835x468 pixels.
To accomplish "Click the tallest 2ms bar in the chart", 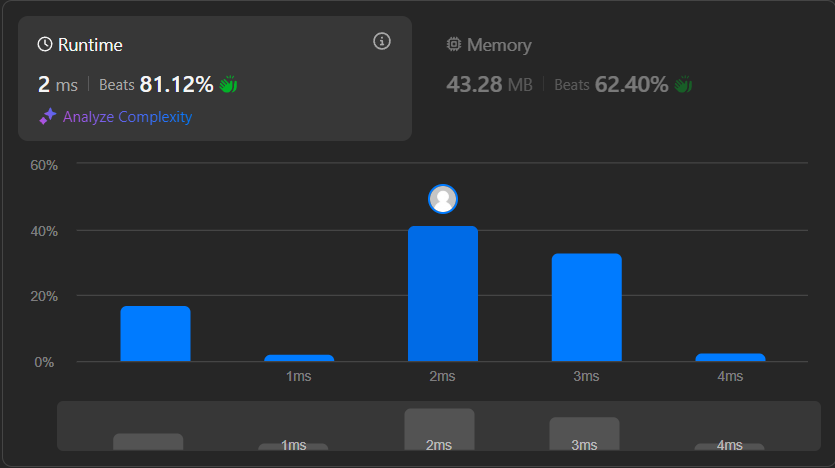I will click(442, 294).
